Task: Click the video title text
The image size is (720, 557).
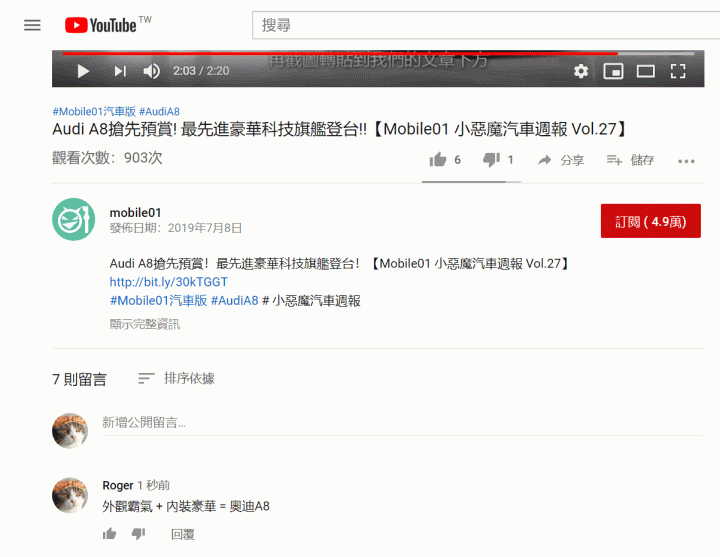Action: point(340,129)
